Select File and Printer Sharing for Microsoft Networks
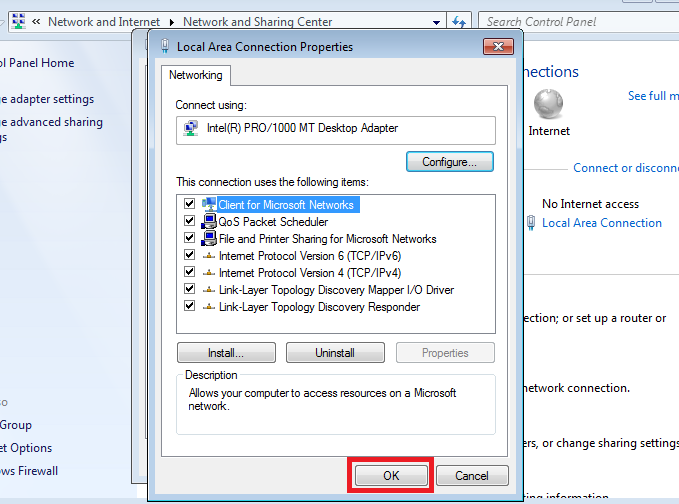The image size is (679, 504). point(328,239)
